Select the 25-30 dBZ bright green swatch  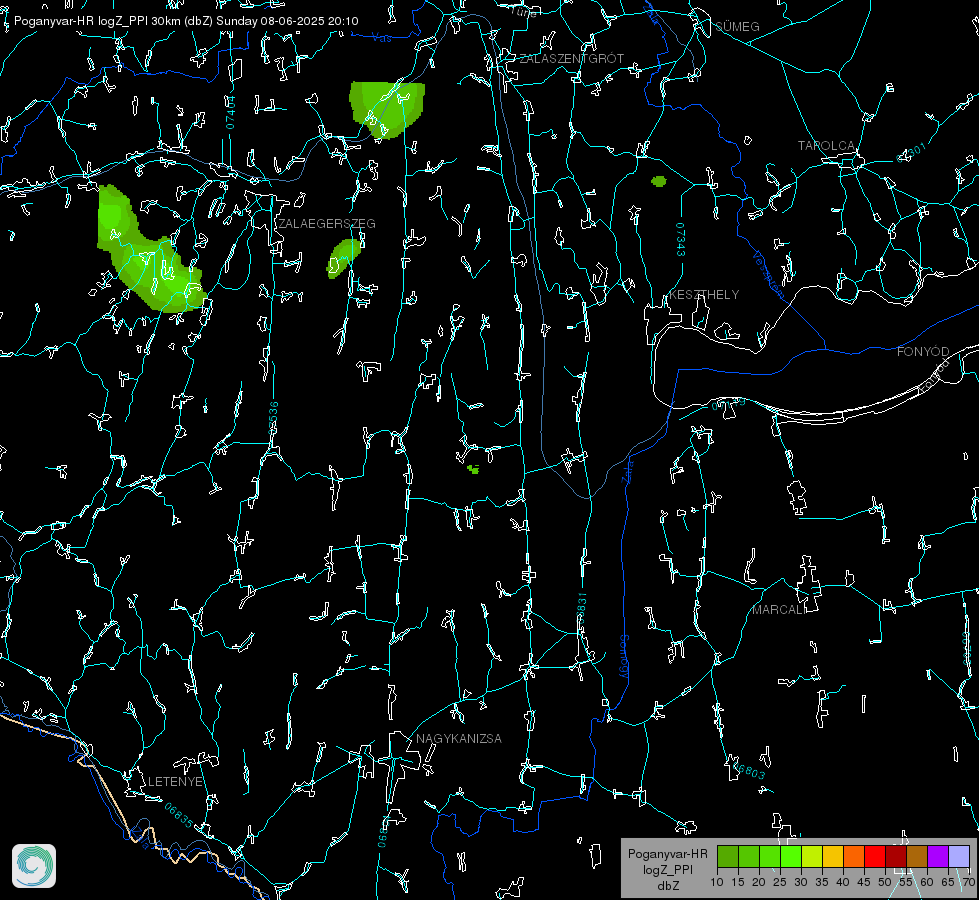tap(791, 856)
